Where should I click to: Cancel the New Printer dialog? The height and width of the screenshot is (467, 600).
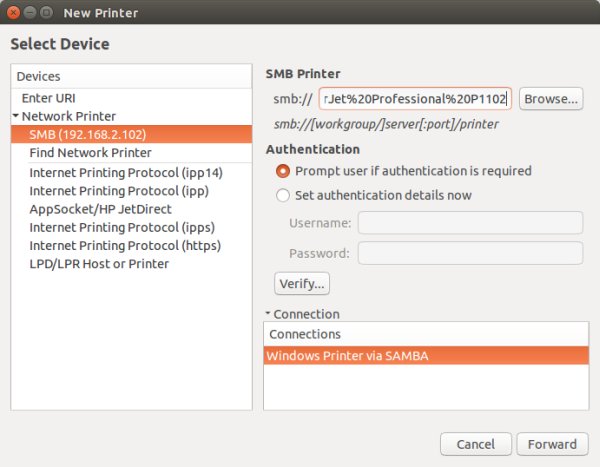(x=475, y=444)
